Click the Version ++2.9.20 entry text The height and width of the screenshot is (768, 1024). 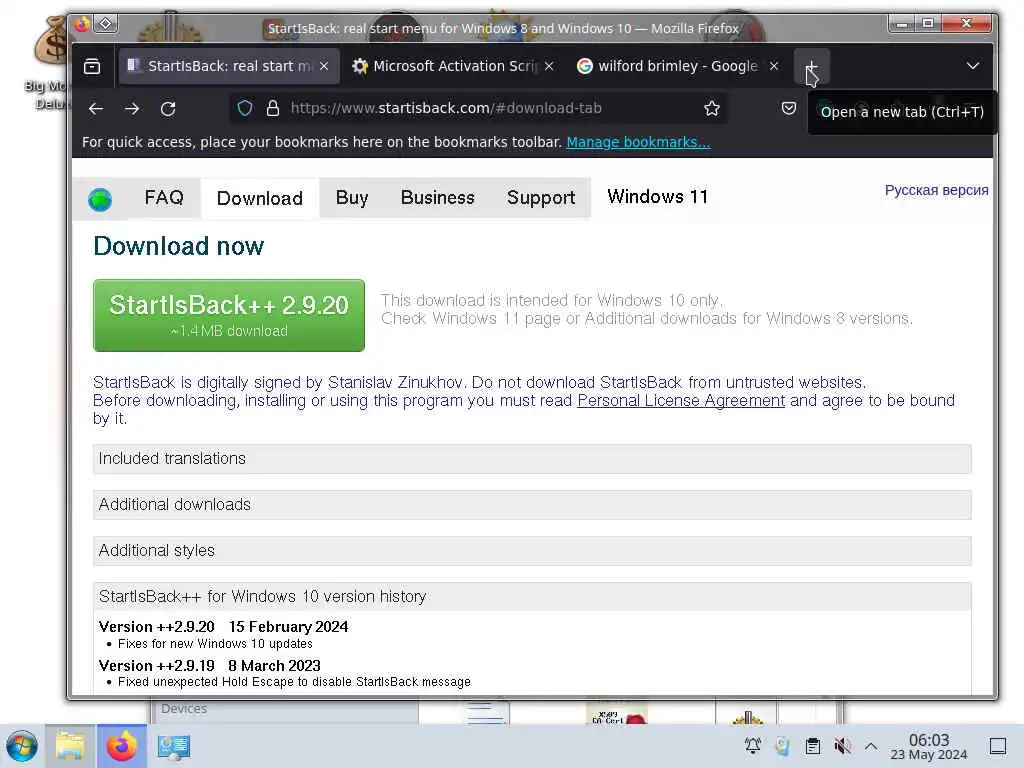[x=223, y=626]
